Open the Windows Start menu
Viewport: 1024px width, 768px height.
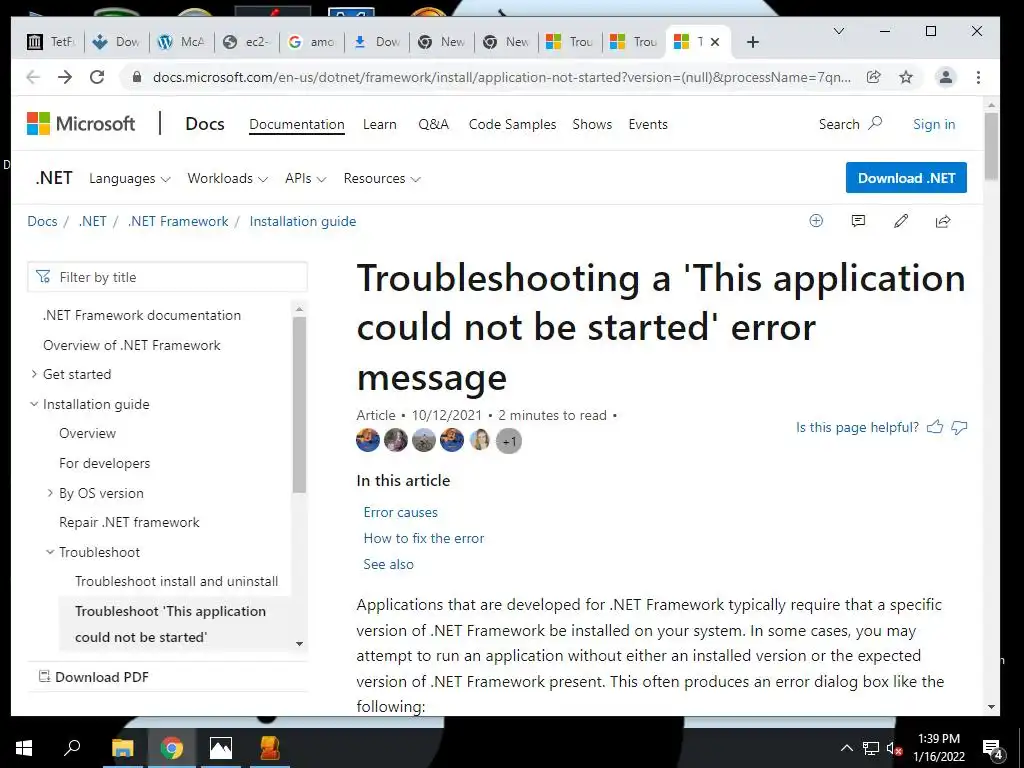click(x=24, y=748)
